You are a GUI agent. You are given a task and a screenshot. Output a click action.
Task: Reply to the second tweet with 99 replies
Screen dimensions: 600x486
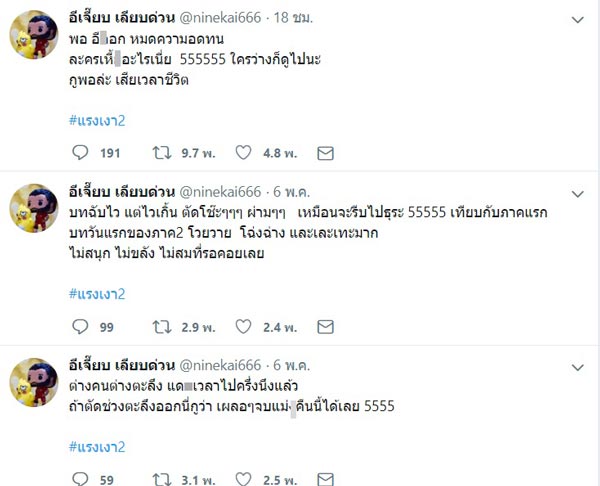pyautogui.click(x=82, y=326)
